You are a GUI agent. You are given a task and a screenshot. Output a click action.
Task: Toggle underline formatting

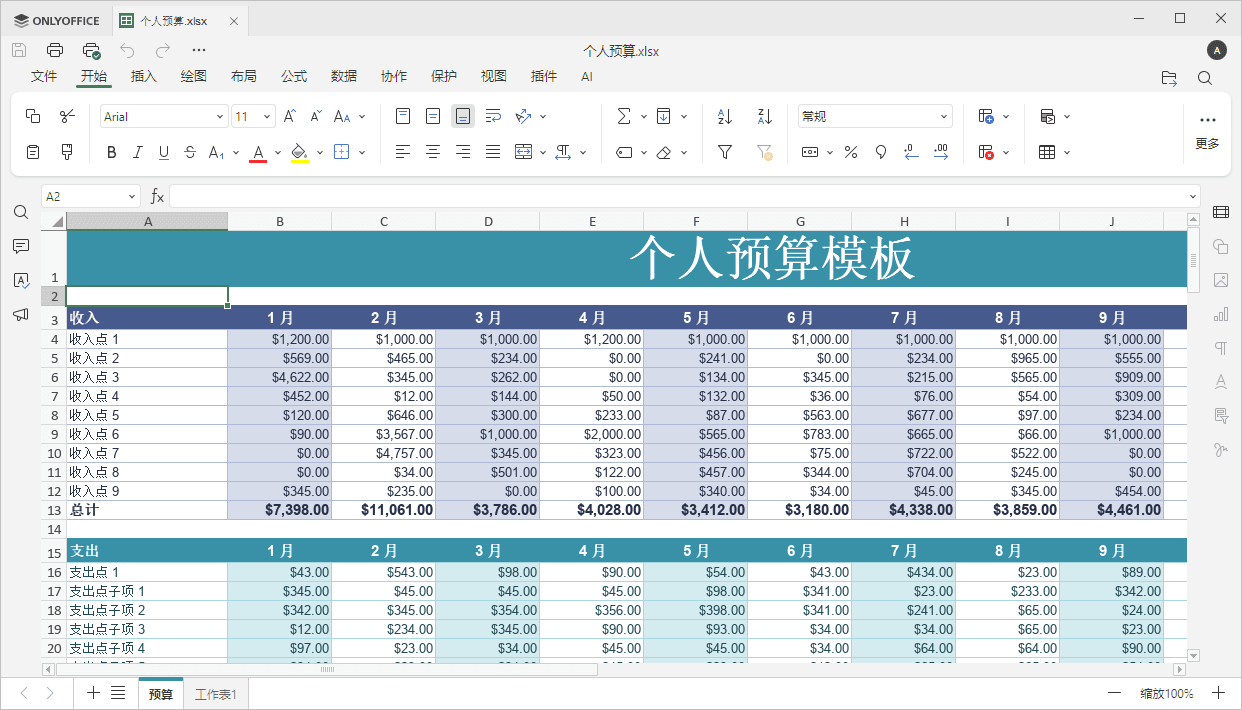(x=164, y=152)
